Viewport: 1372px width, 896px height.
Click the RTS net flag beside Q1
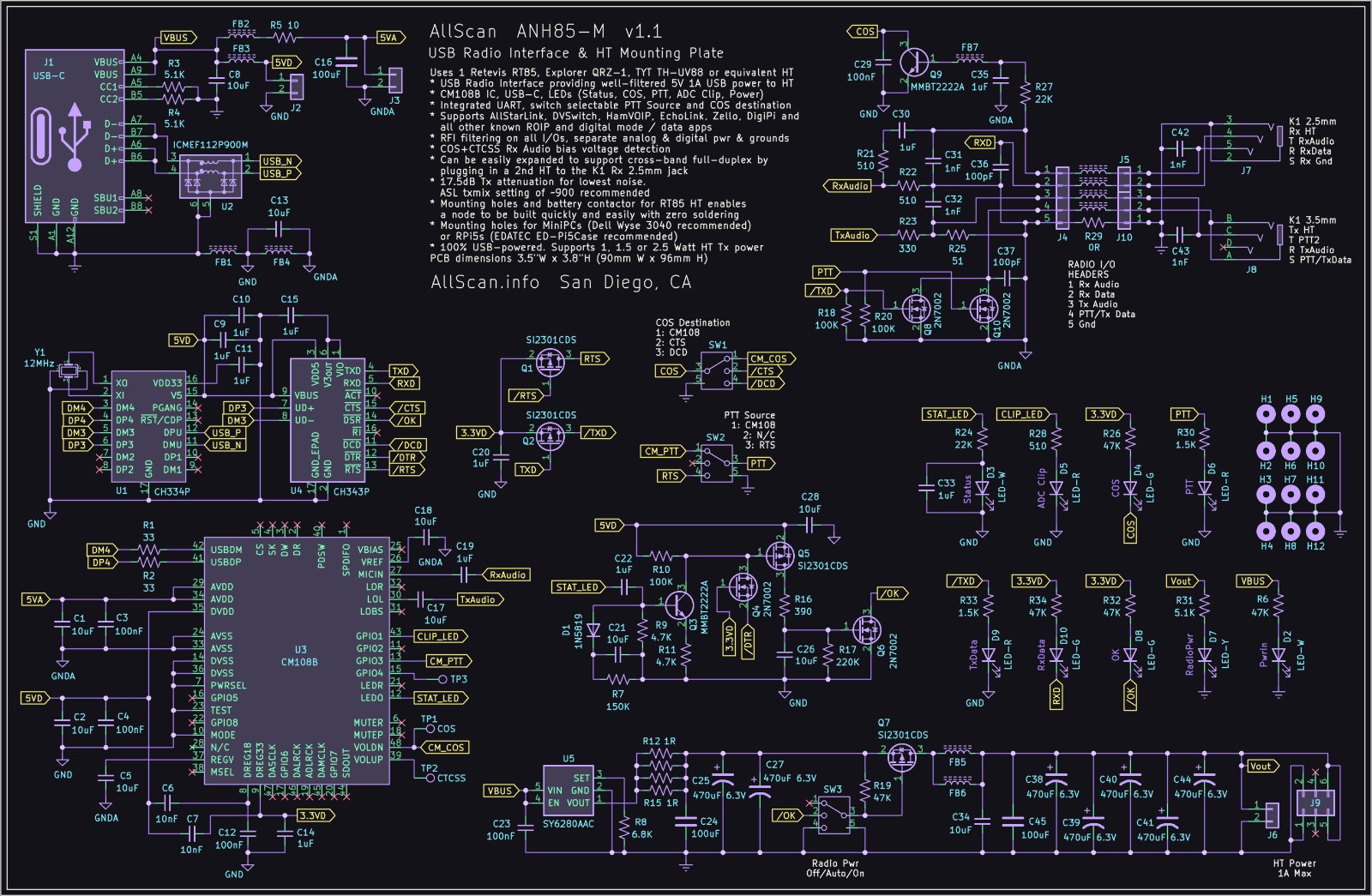click(594, 358)
